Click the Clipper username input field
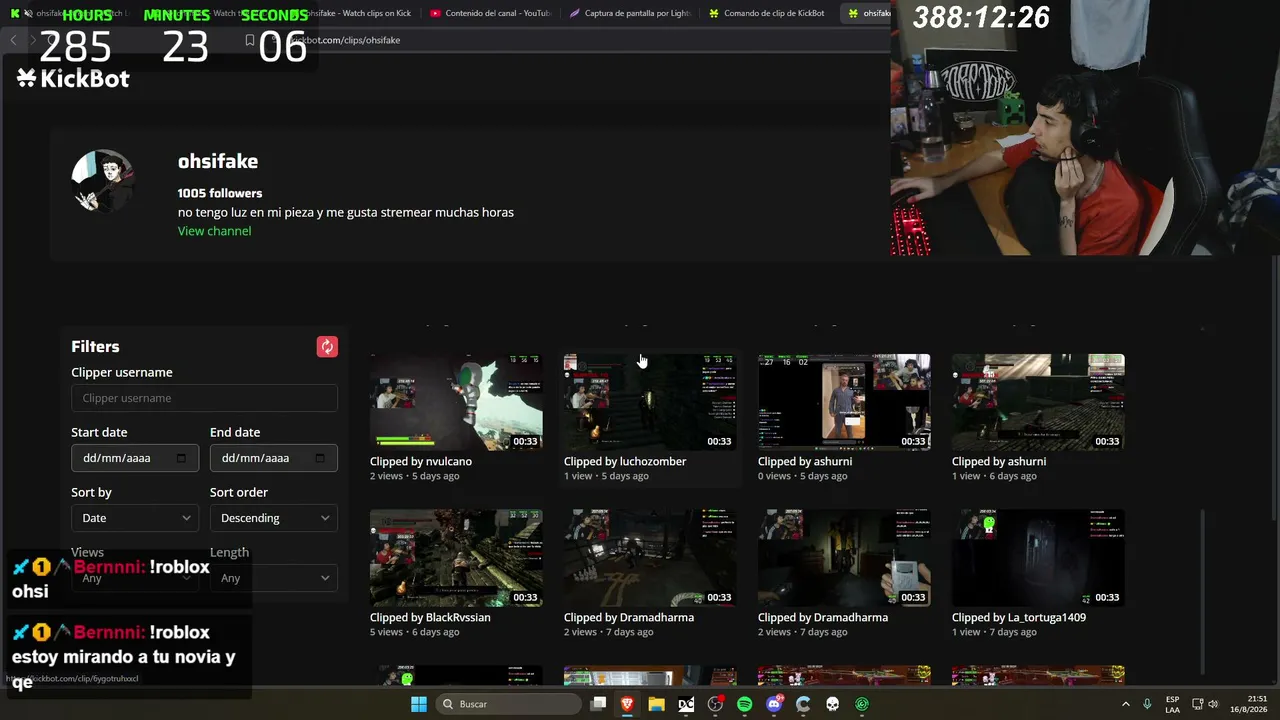Viewport: 1280px width, 720px height. (204, 398)
